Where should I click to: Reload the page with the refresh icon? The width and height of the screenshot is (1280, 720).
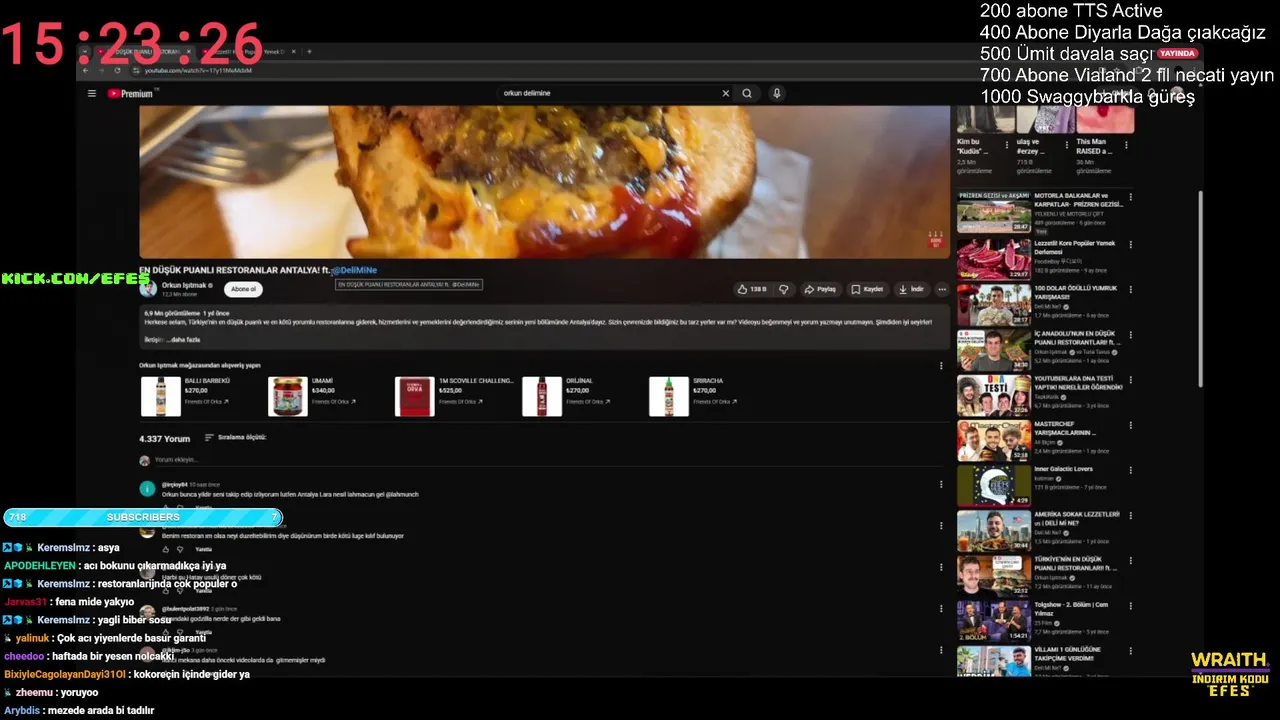click(118, 70)
